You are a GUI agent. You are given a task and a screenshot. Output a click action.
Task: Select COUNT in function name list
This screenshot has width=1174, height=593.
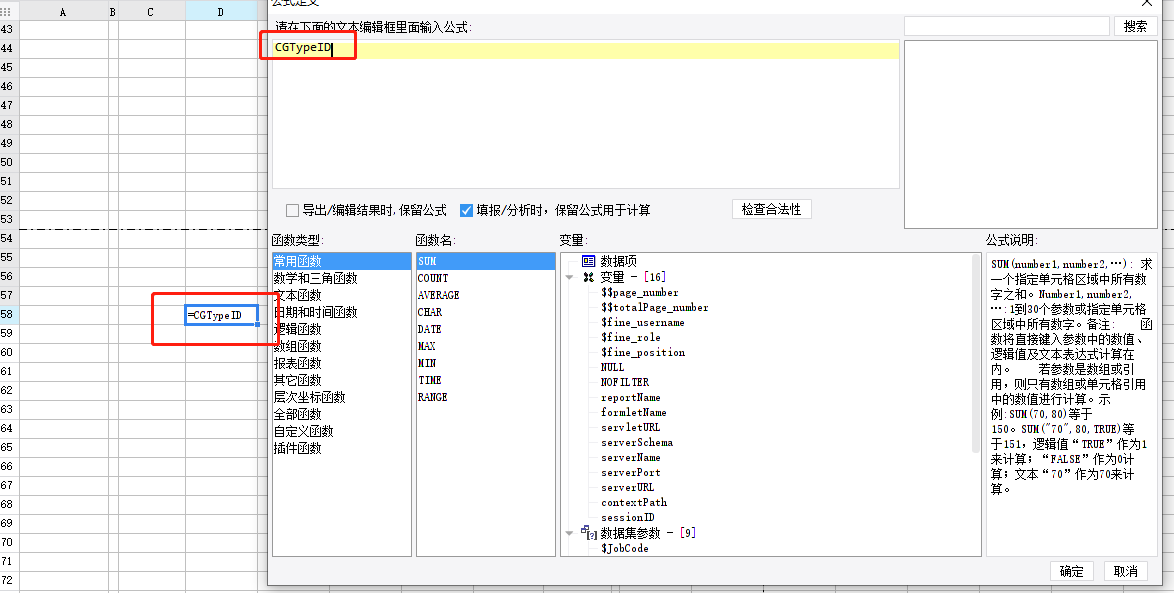point(486,279)
